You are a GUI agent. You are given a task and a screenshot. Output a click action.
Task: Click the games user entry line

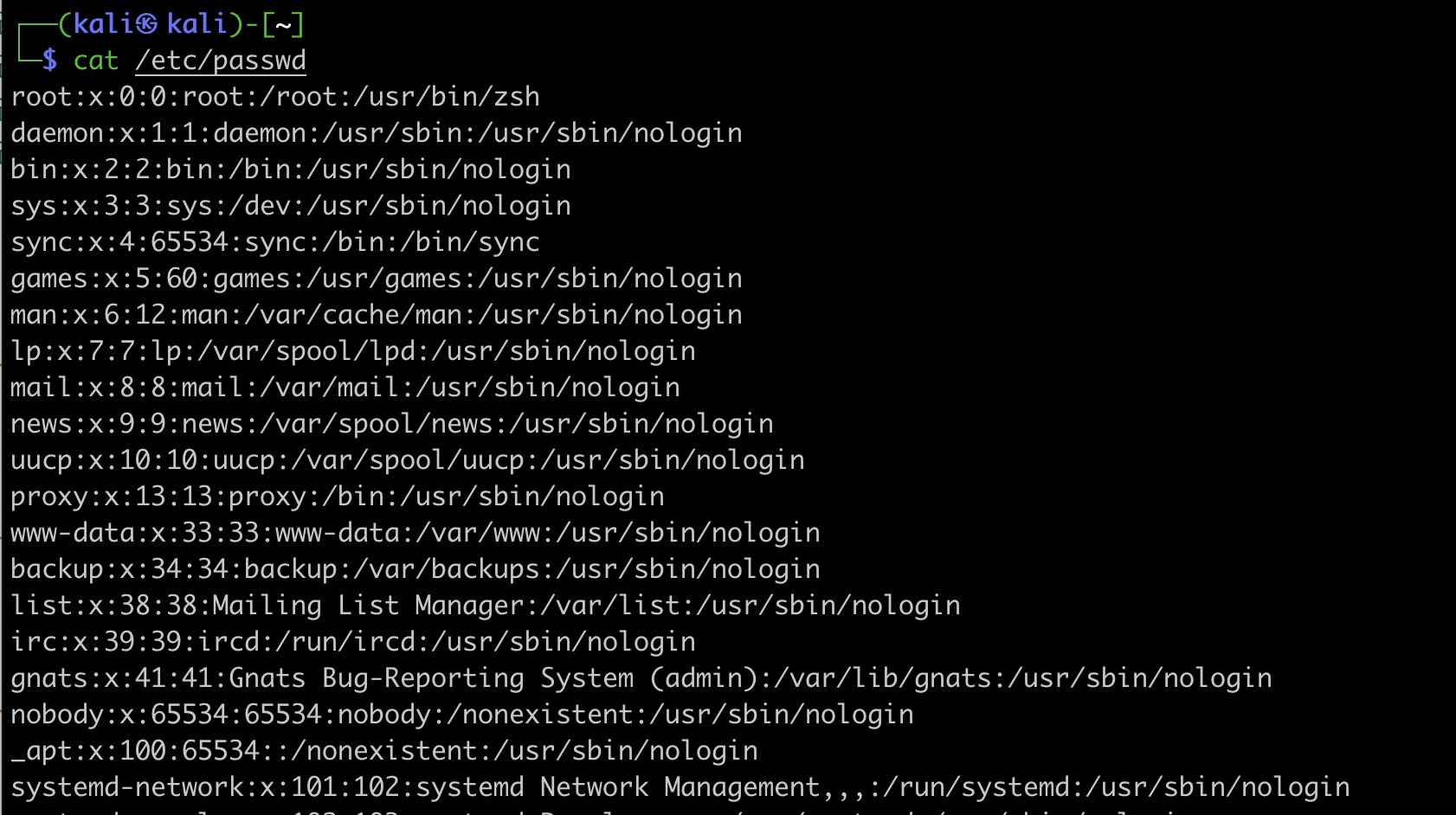click(x=376, y=279)
